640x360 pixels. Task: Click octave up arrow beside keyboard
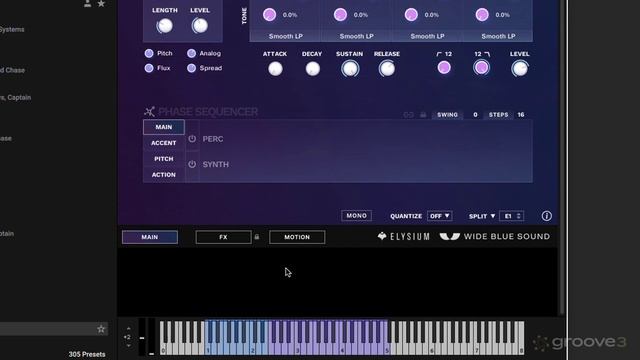click(x=129, y=329)
